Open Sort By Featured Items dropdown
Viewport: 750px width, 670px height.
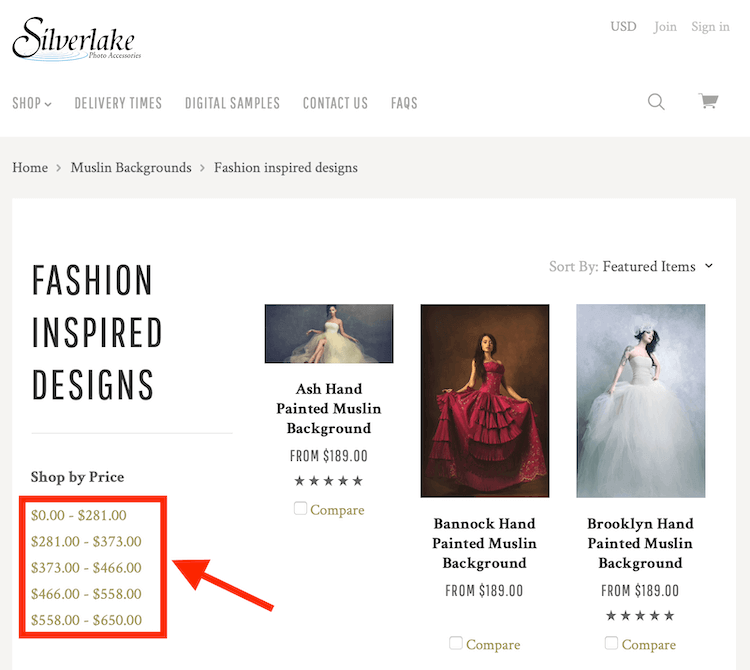point(657,266)
